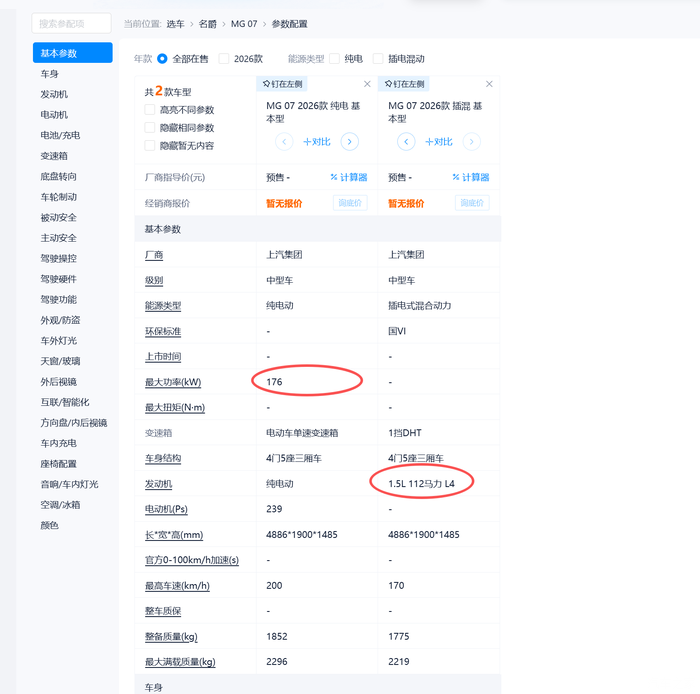Check the 2026款 year filter

pos(224,59)
